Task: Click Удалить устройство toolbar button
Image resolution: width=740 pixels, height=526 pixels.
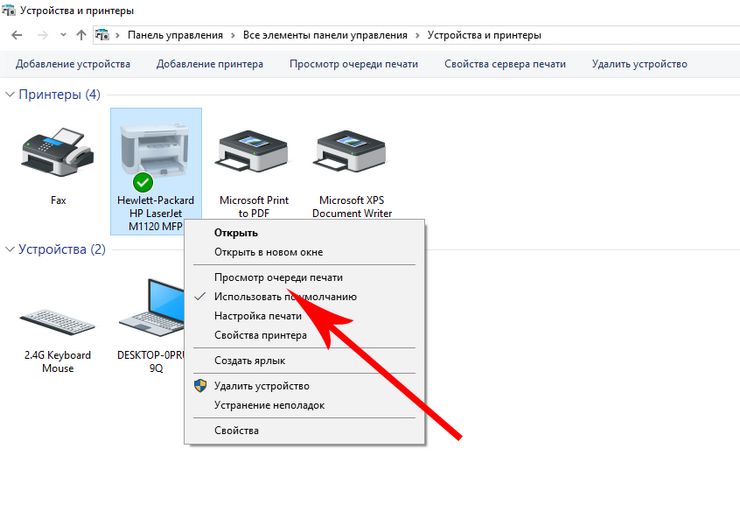Action: [x=639, y=64]
